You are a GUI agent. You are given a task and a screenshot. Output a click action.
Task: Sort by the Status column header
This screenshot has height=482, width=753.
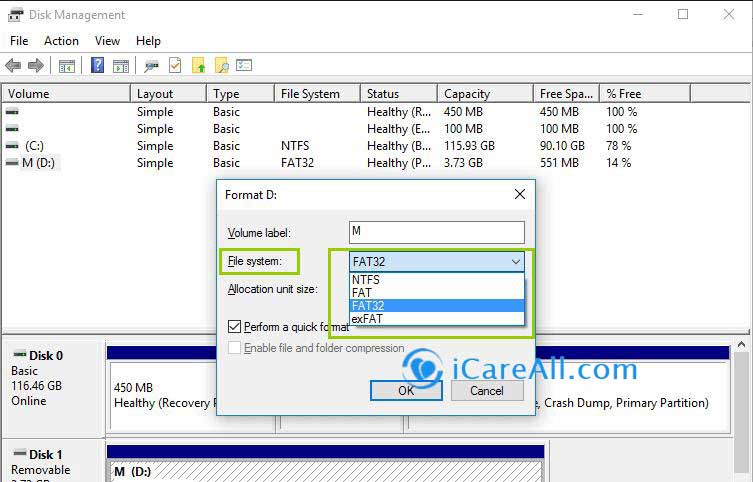point(399,94)
